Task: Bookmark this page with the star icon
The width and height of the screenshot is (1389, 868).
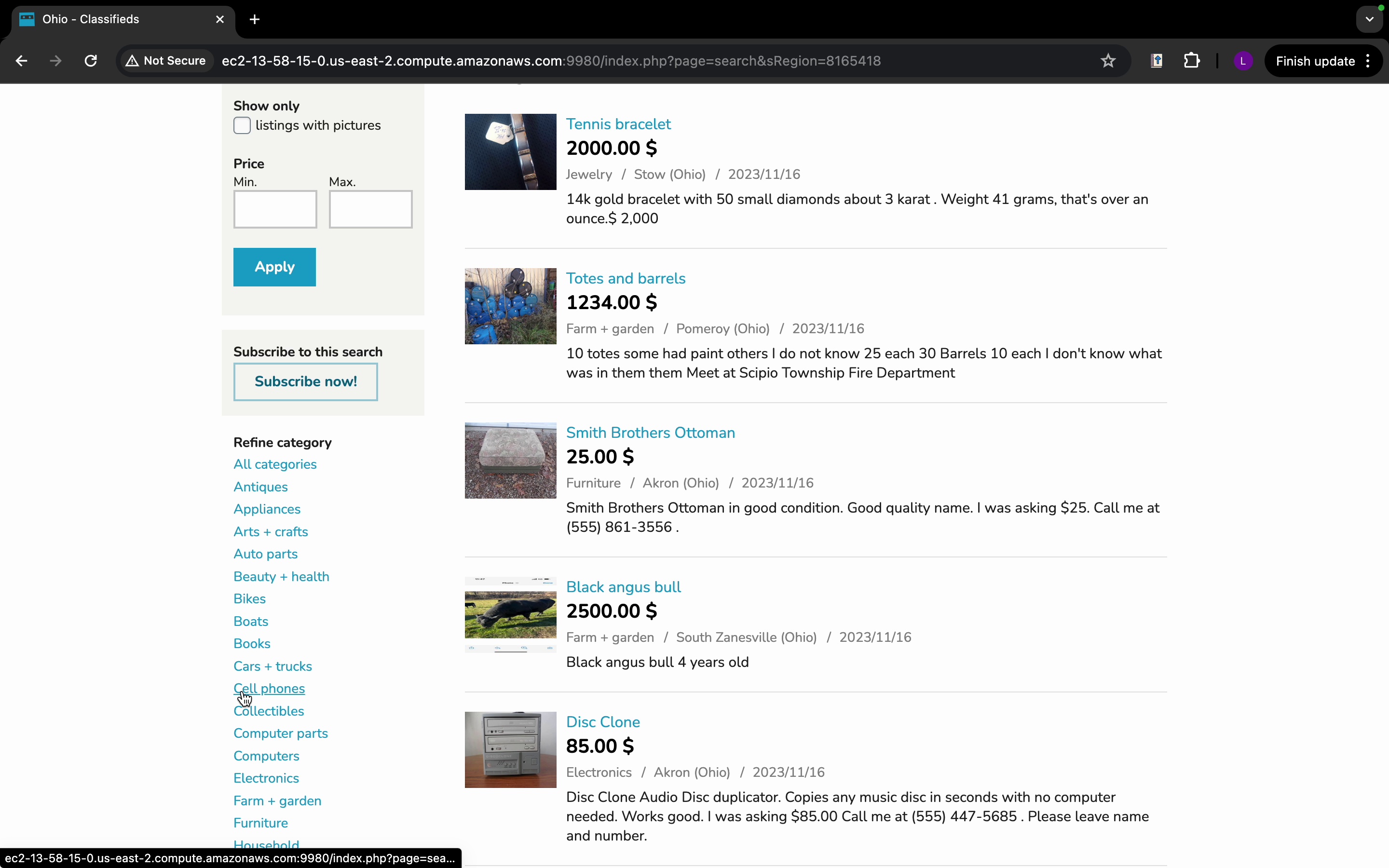Action: point(1108,61)
